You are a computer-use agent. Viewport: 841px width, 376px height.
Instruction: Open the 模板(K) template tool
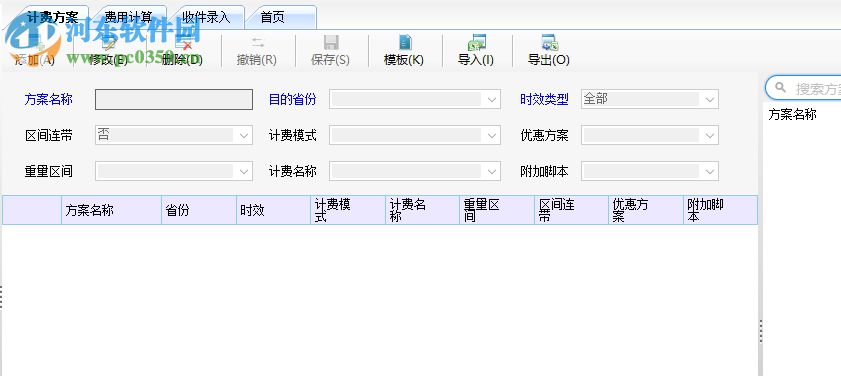[404, 51]
